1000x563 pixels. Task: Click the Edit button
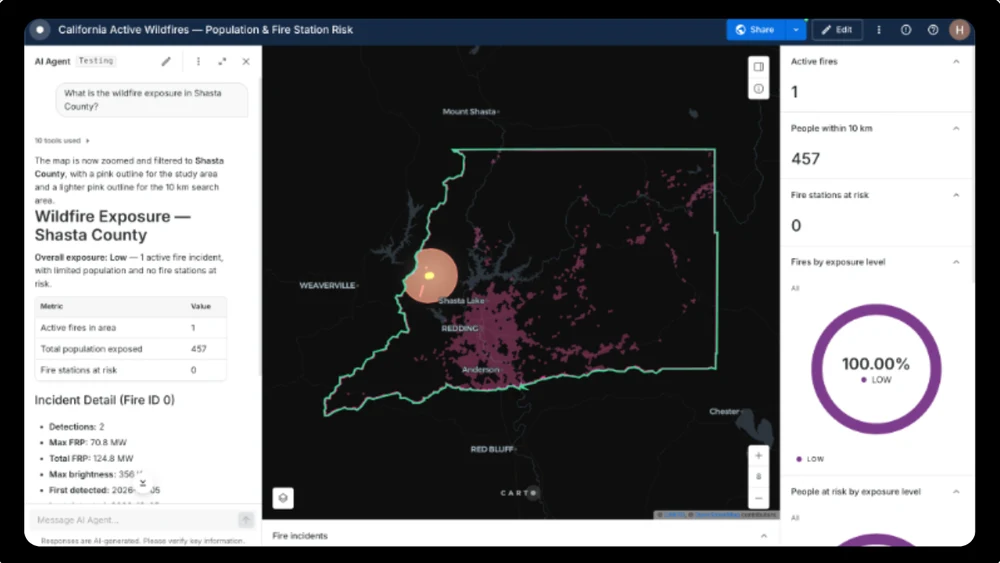[837, 29]
